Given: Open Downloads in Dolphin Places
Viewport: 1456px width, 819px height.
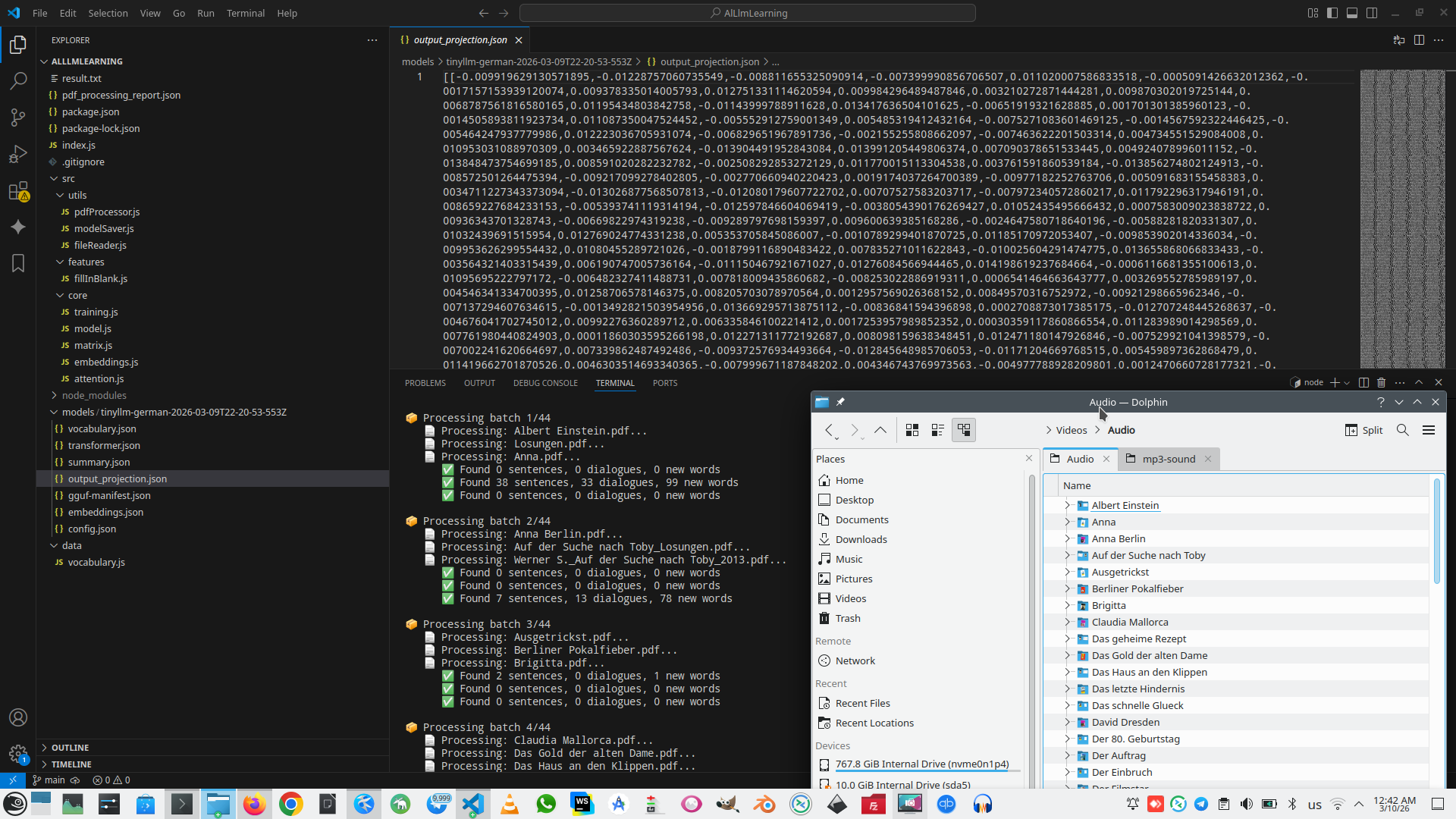Looking at the screenshot, I should click(861, 539).
